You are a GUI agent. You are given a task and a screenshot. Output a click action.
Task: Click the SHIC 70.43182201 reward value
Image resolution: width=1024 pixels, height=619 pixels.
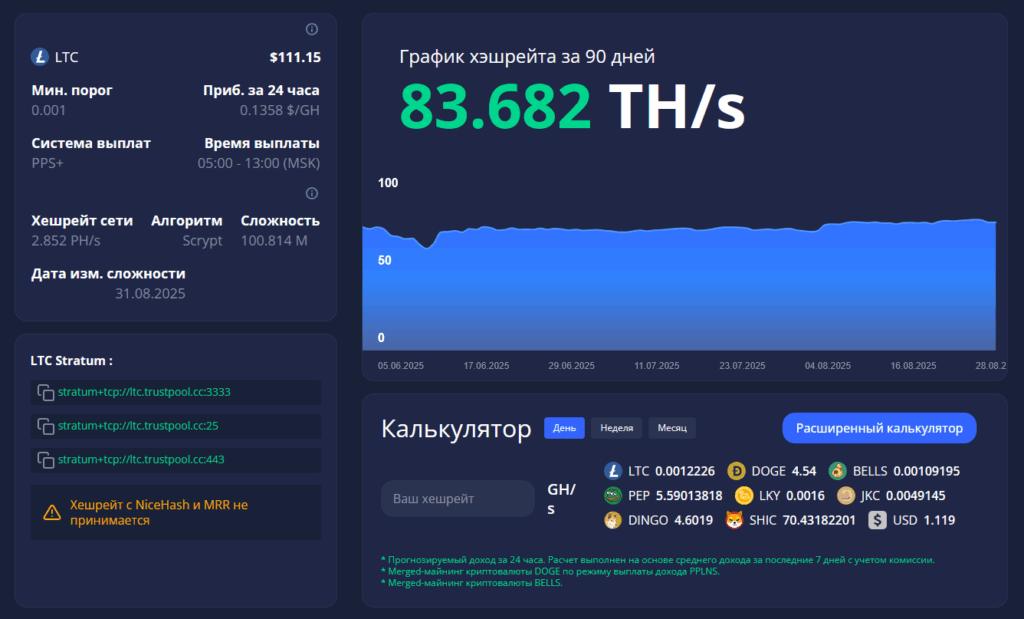(x=819, y=520)
